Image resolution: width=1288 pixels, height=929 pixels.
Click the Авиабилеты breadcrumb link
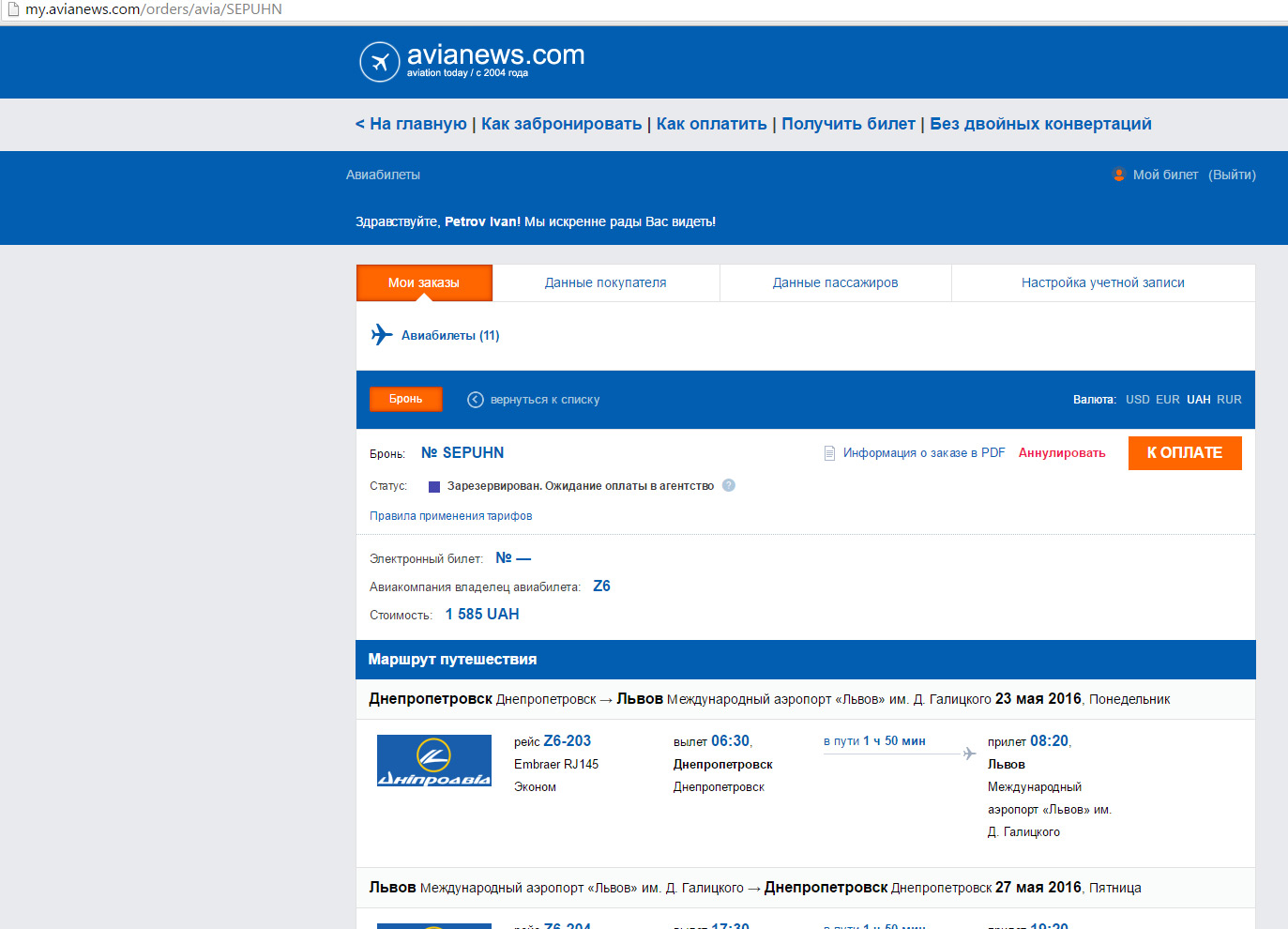pyautogui.click(x=383, y=175)
